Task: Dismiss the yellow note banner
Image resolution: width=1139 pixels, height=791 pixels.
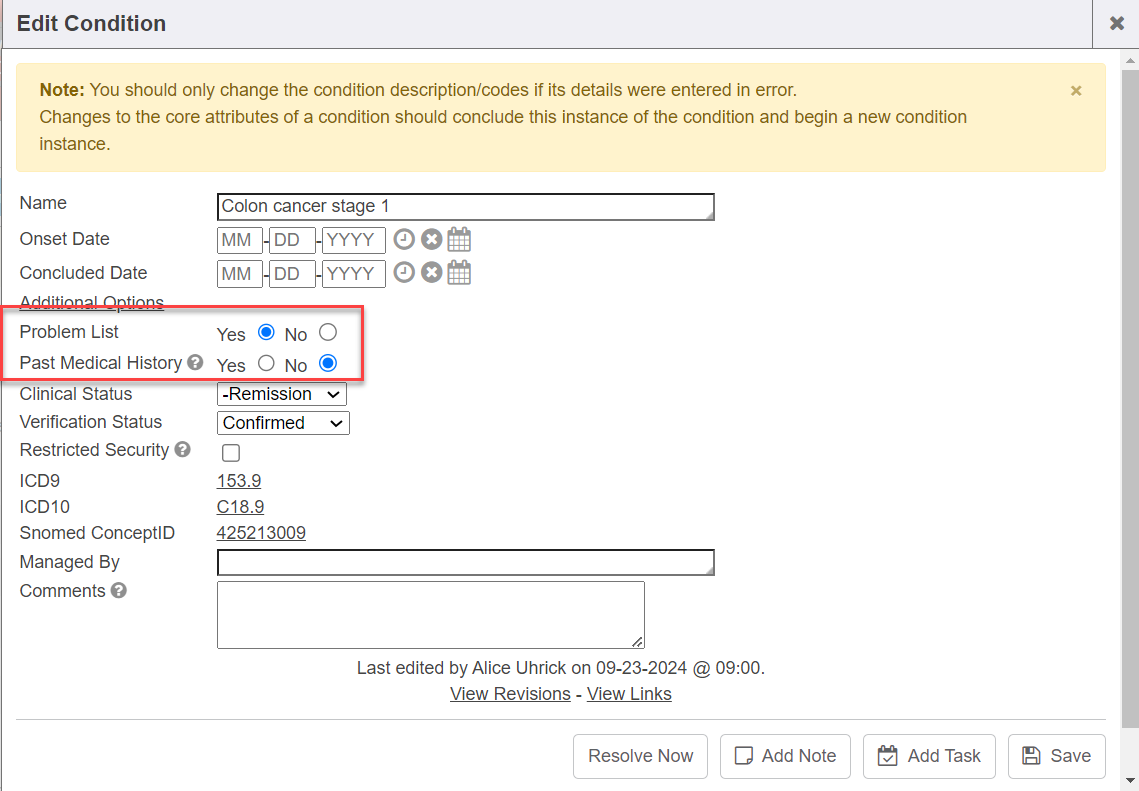Action: click(x=1076, y=91)
